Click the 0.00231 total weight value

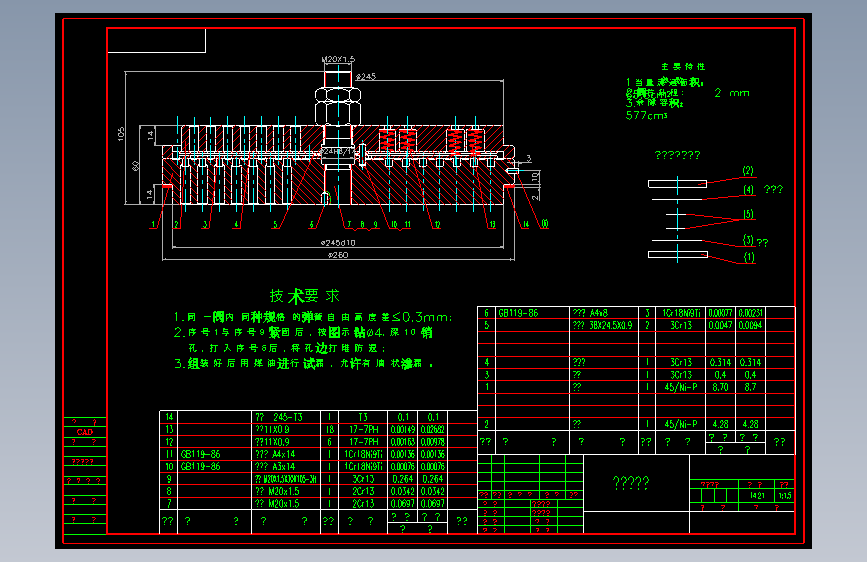[750, 313]
